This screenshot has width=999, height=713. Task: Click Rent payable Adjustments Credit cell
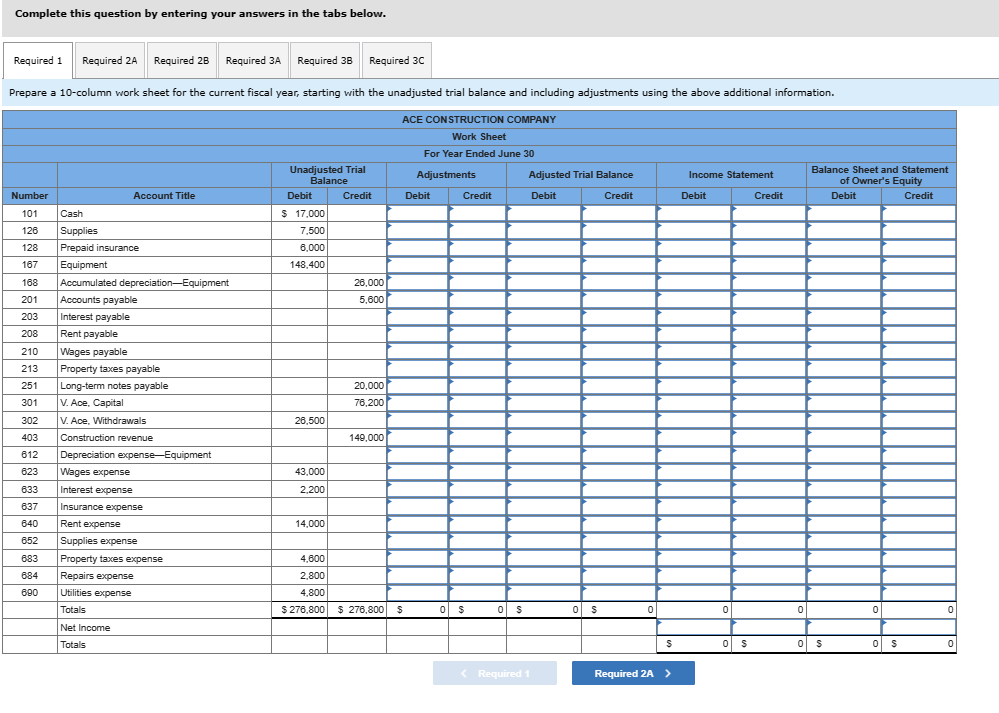coord(477,334)
